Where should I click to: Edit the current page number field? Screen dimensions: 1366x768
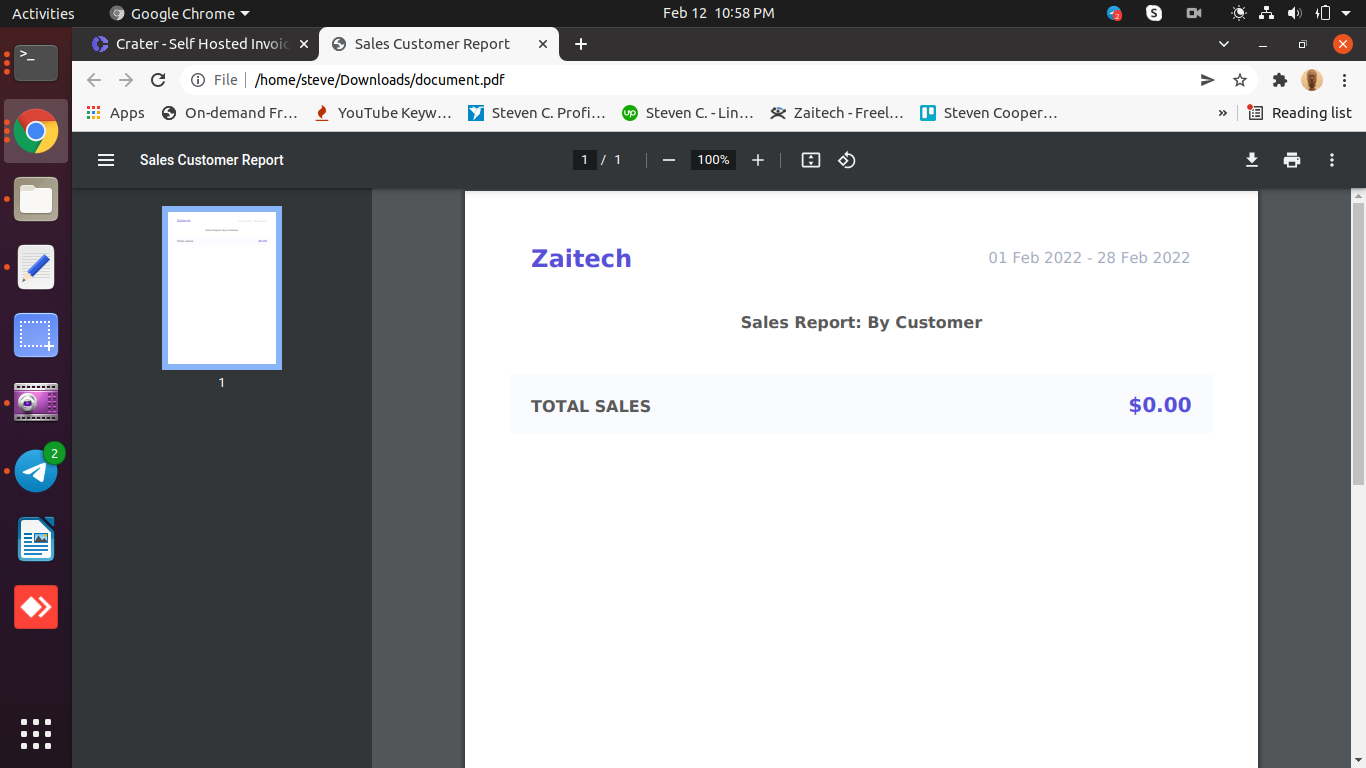[585, 160]
